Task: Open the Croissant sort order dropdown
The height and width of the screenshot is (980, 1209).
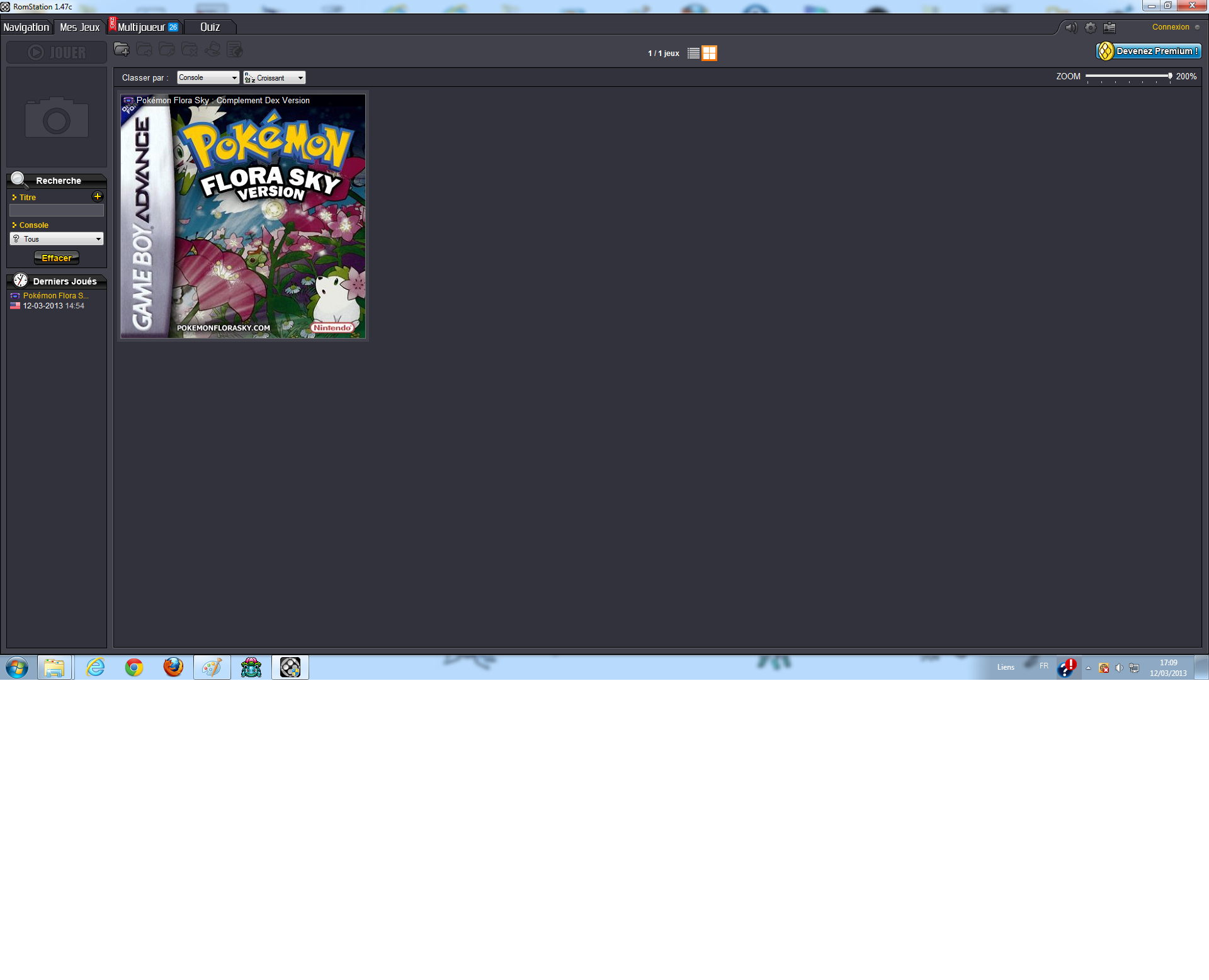Action: (275, 77)
